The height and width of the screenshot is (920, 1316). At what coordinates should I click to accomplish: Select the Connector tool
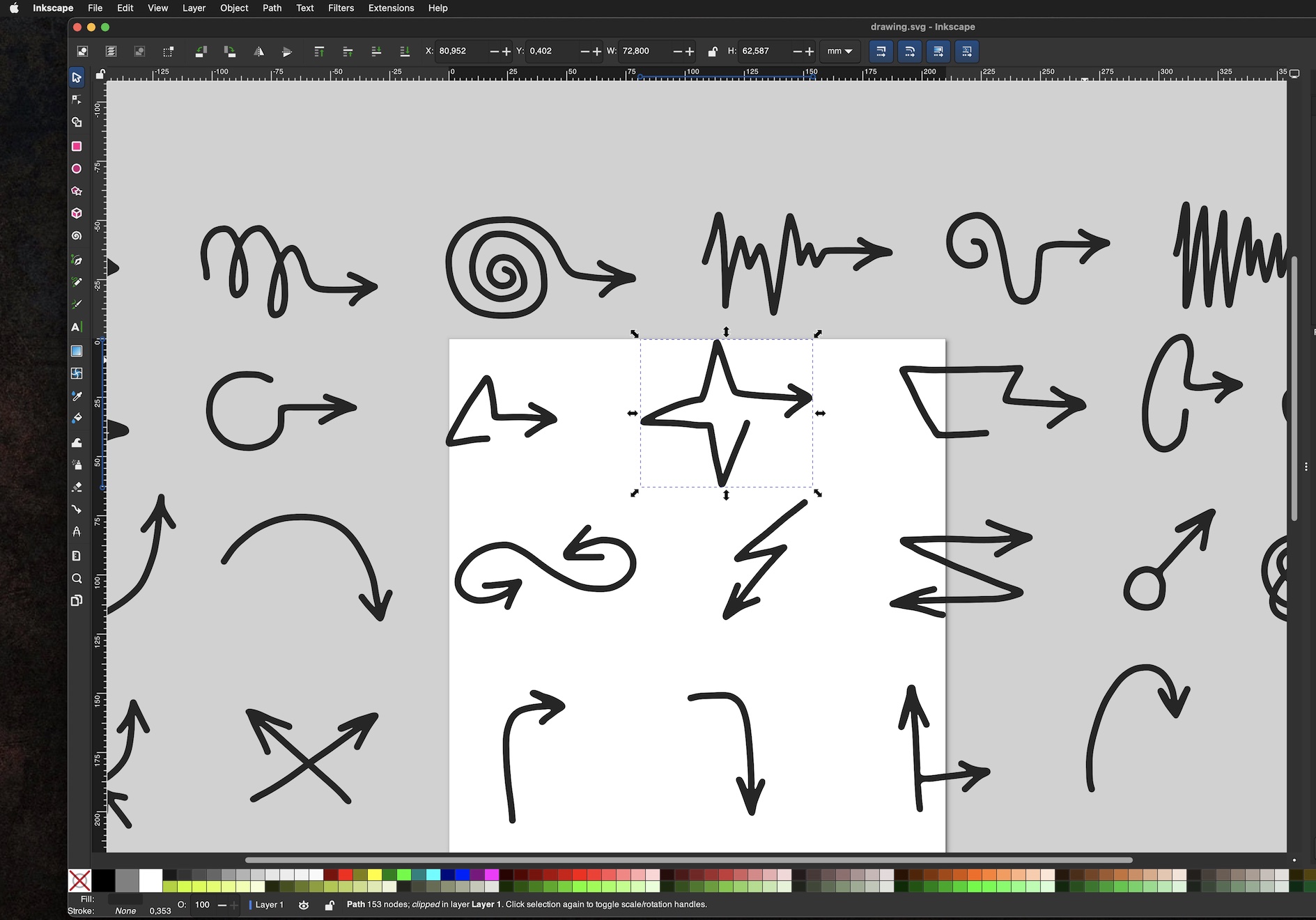(x=77, y=509)
